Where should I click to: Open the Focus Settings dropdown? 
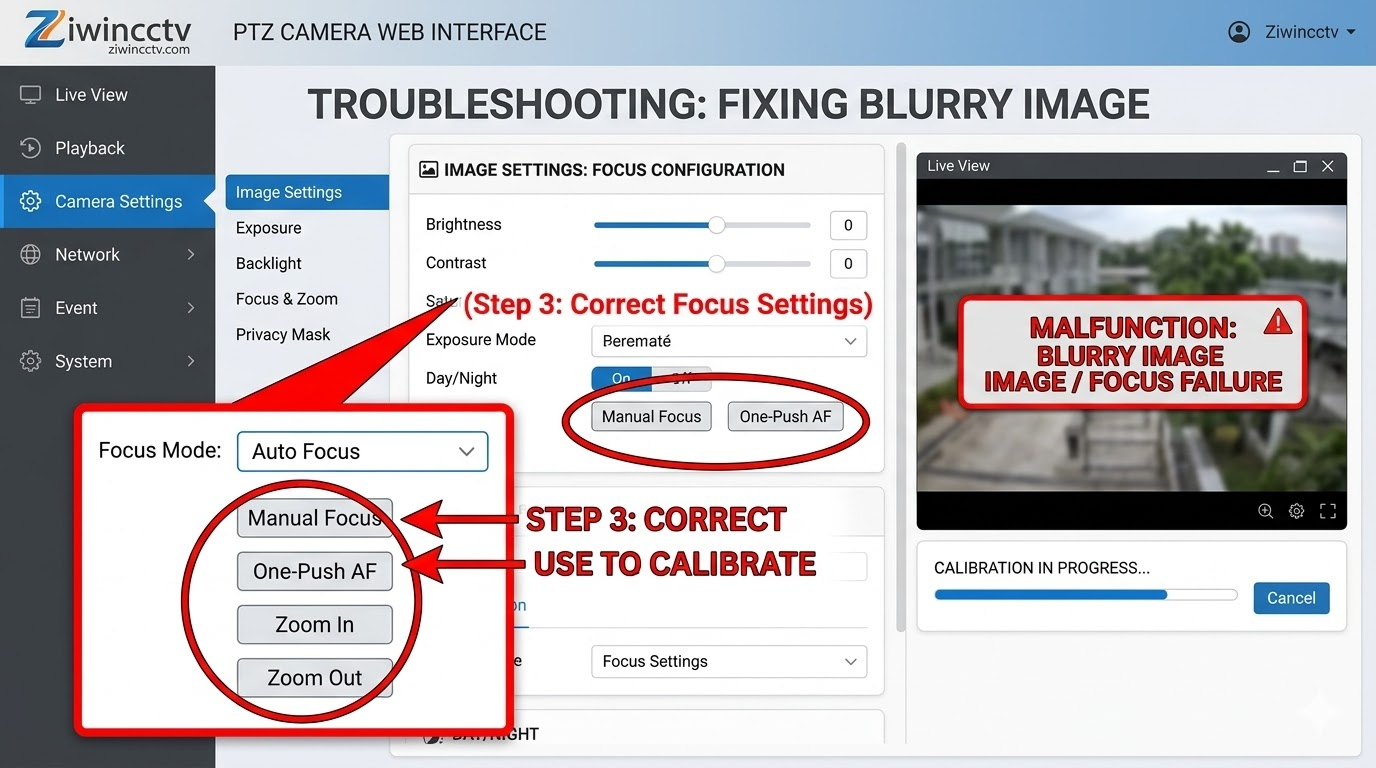[728, 661]
